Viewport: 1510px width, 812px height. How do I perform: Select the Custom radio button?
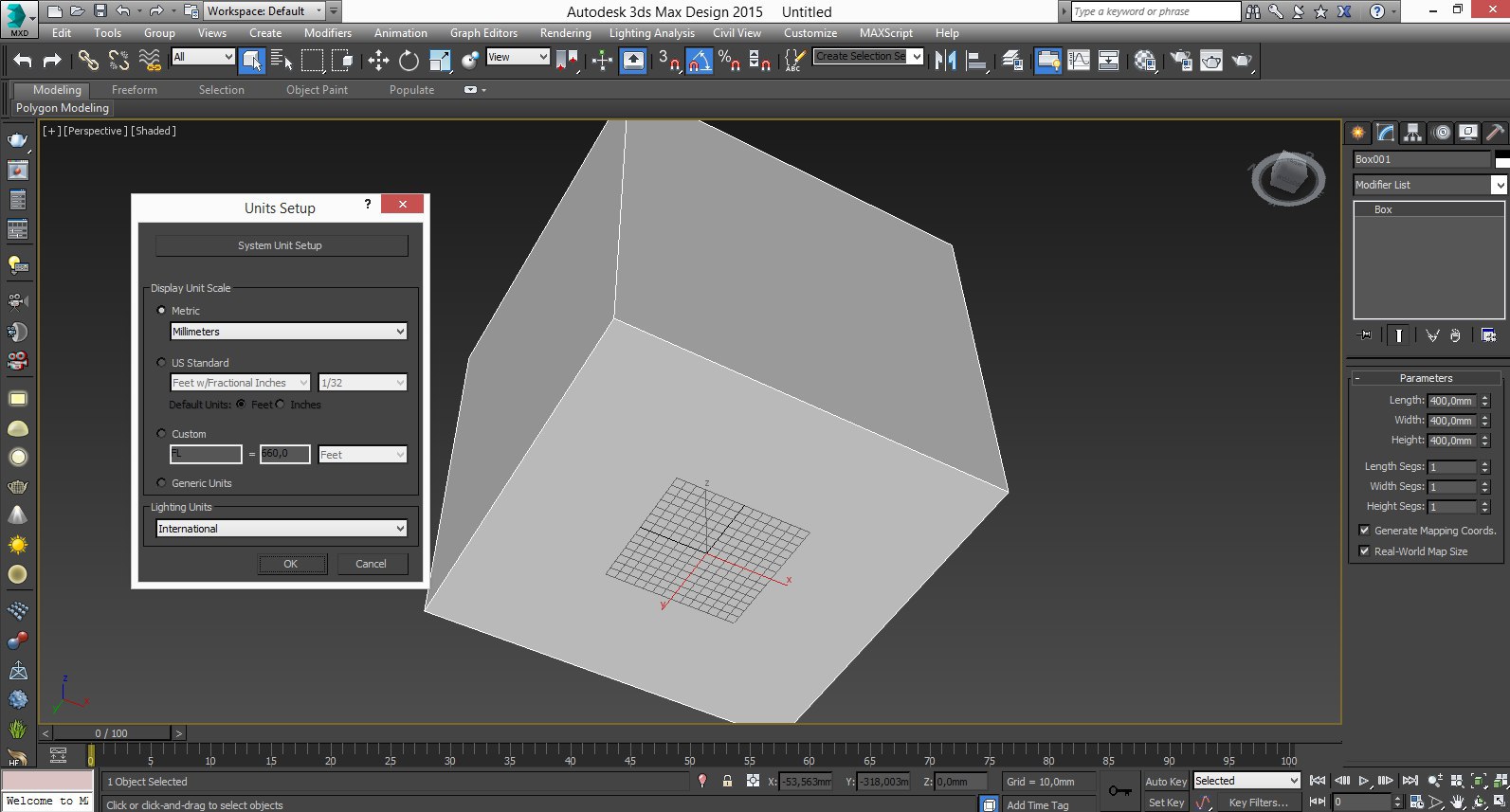coord(161,434)
